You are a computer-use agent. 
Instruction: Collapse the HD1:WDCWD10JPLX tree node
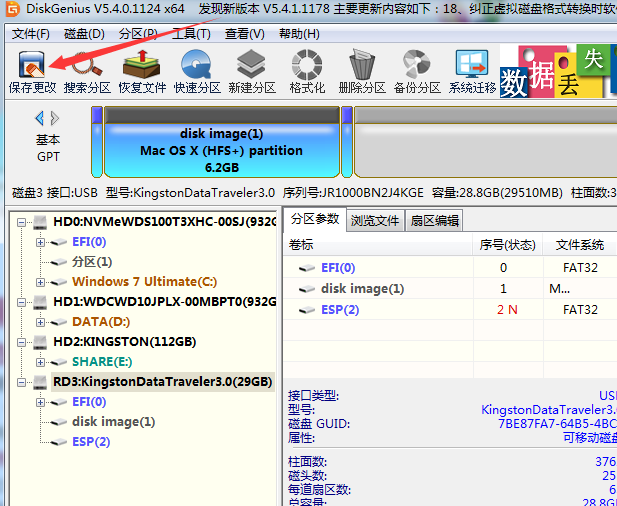tap(21, 302)
